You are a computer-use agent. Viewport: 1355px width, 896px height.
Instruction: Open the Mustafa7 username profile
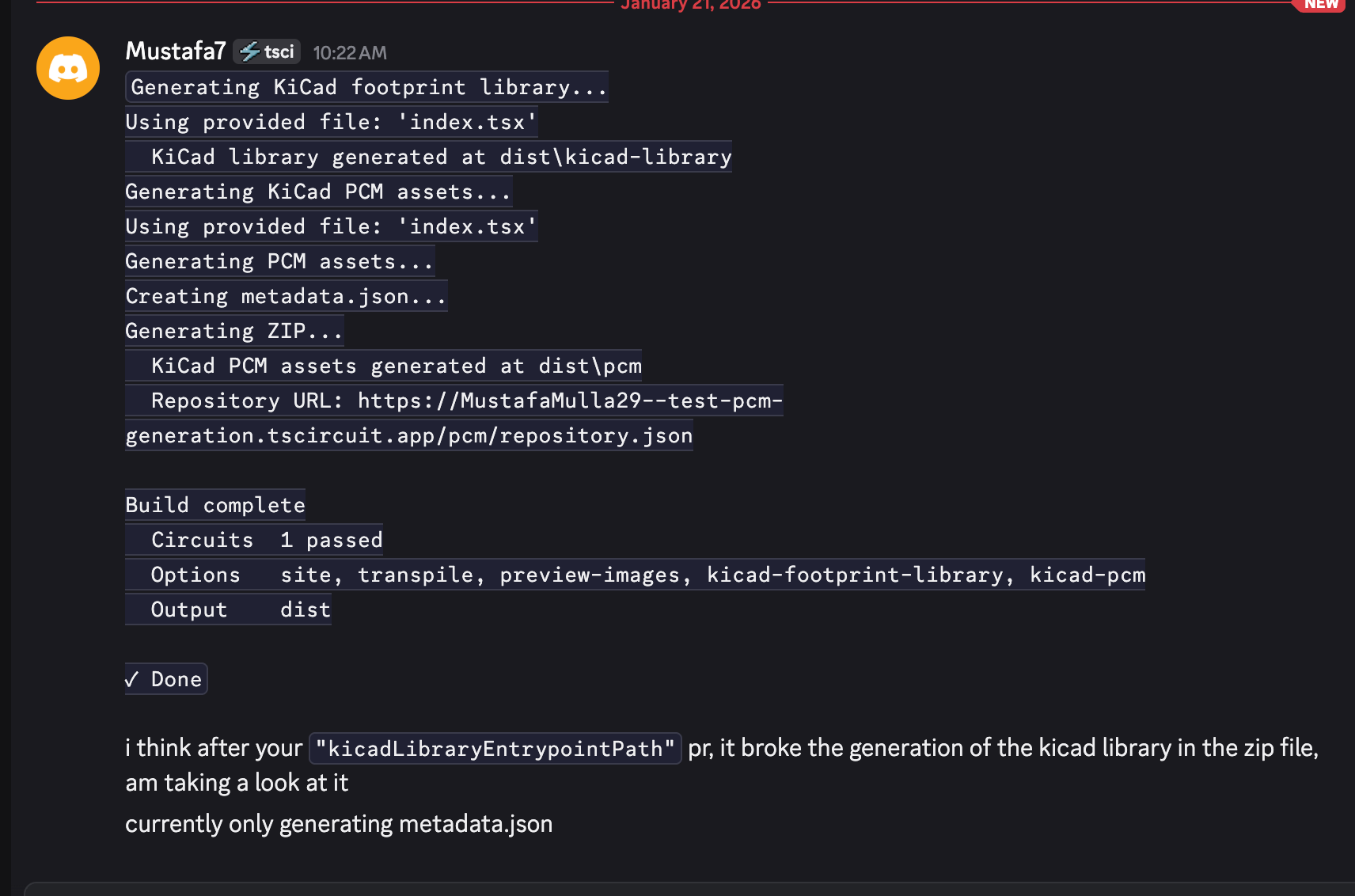176,51
